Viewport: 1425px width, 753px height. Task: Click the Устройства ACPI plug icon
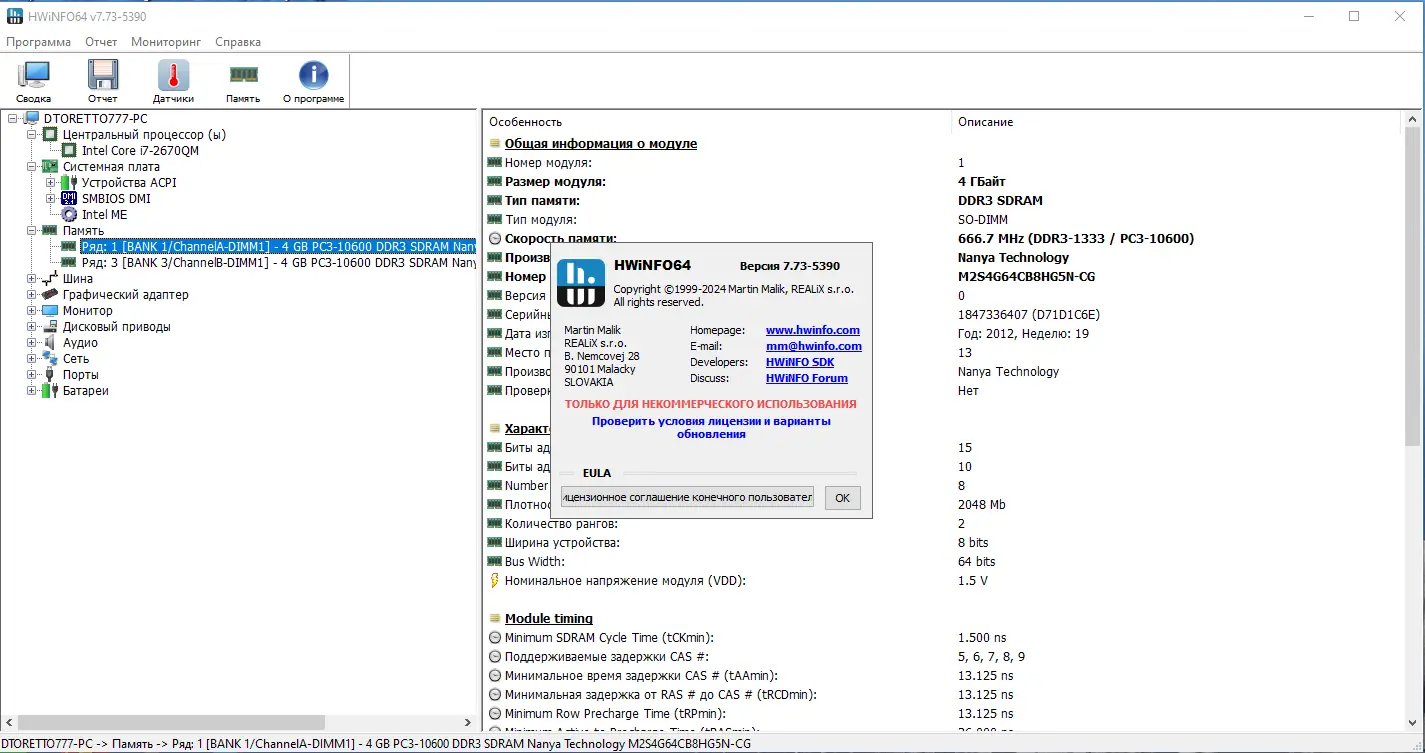[x=69, y=182]
